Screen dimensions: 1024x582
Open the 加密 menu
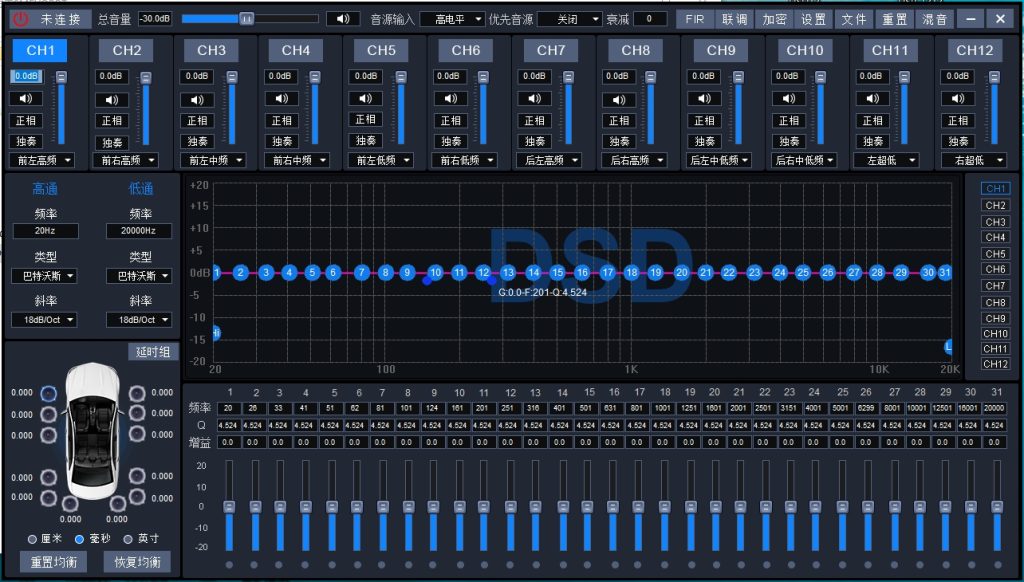click(775, 20)
